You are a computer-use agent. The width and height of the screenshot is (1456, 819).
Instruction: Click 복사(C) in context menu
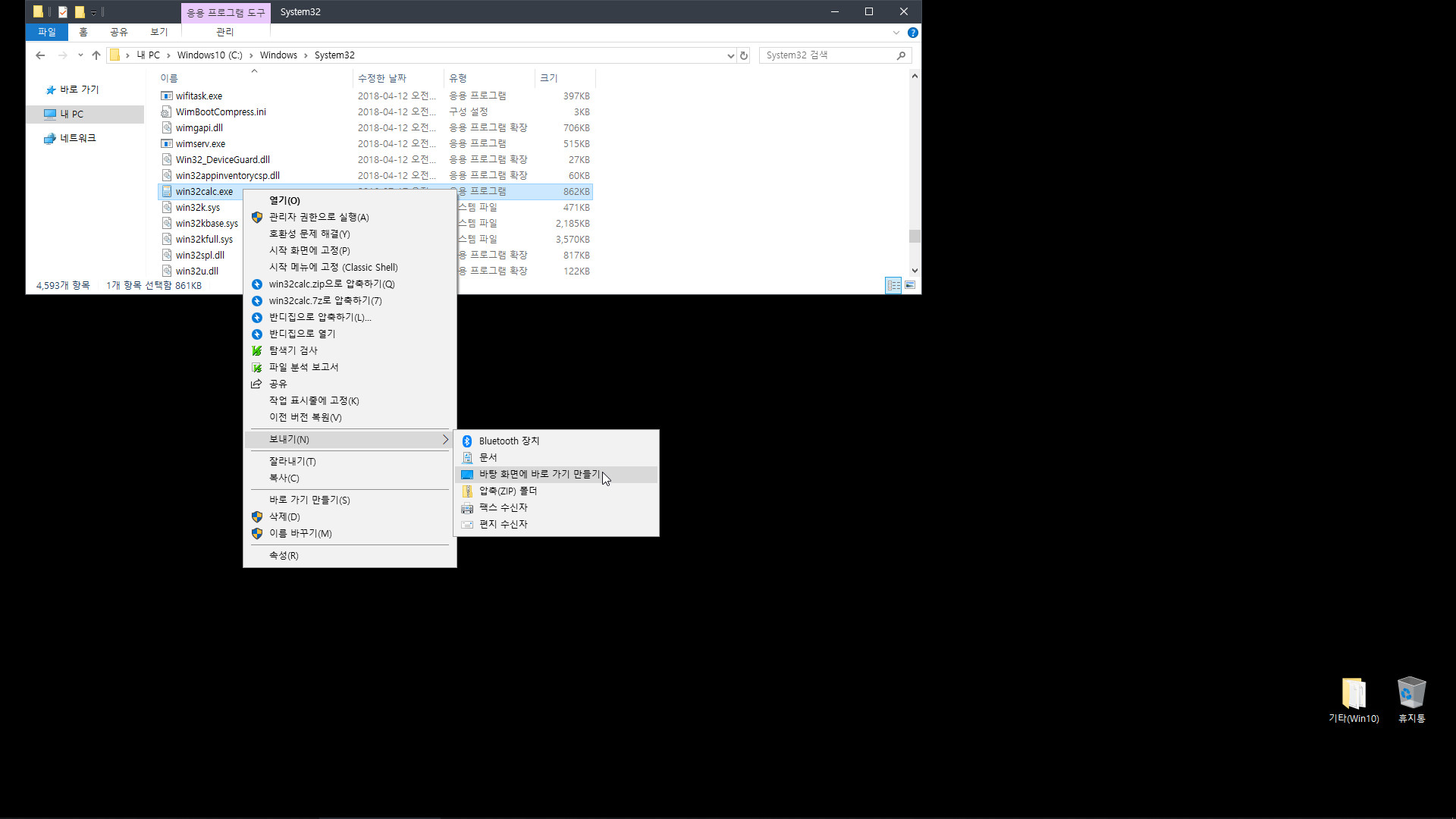coord(350,478)
